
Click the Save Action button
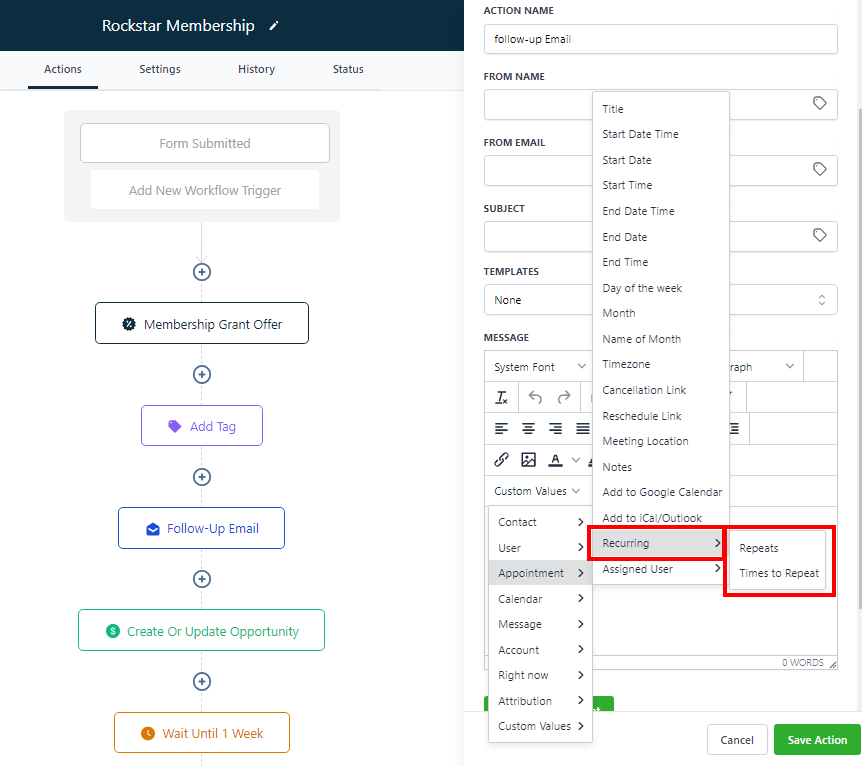(x=816, y=740)
